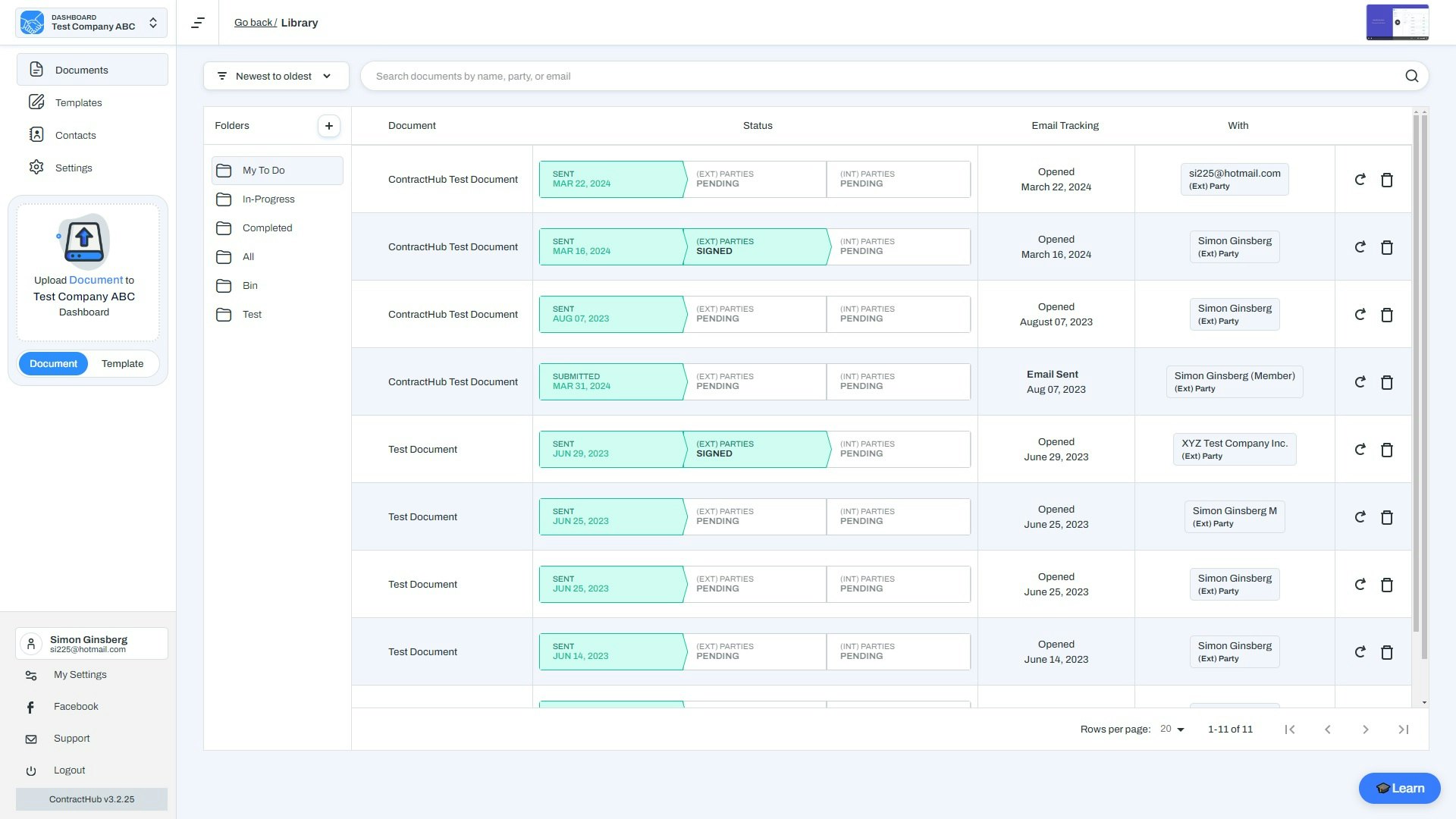Collapse sidebar with the menu toggle icon

click(198, 23)
